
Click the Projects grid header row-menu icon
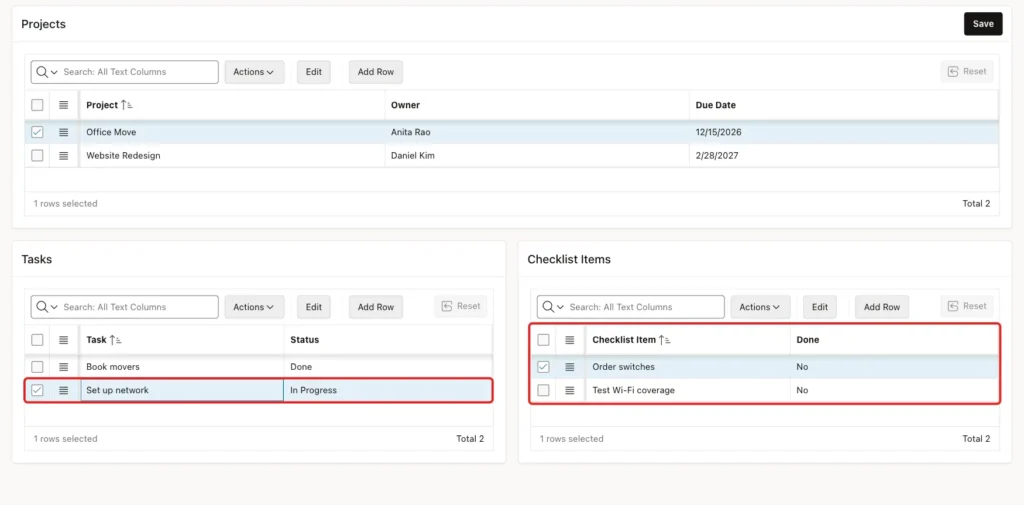tap(63, 105)
